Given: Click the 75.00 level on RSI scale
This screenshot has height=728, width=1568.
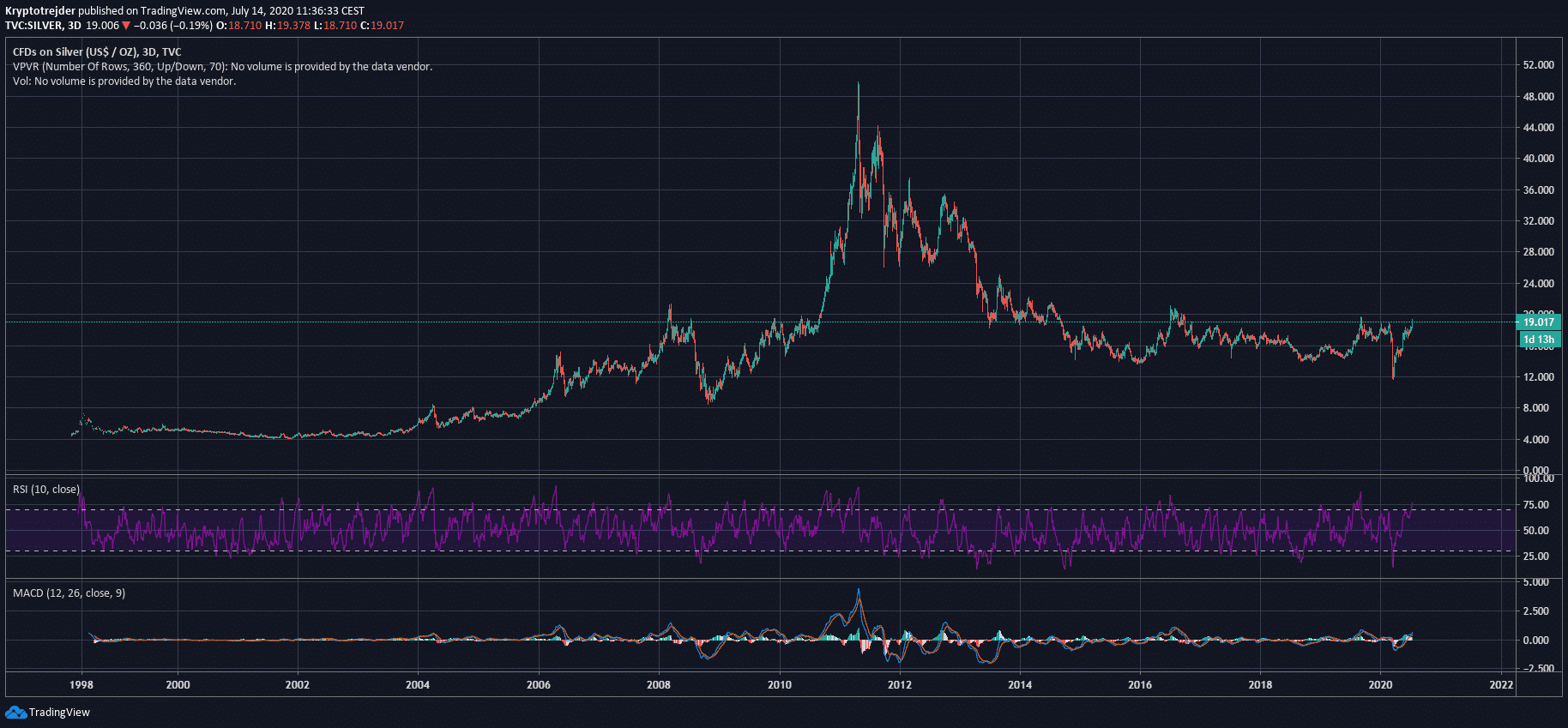Looking at the screenshot, I should 1535,505.
